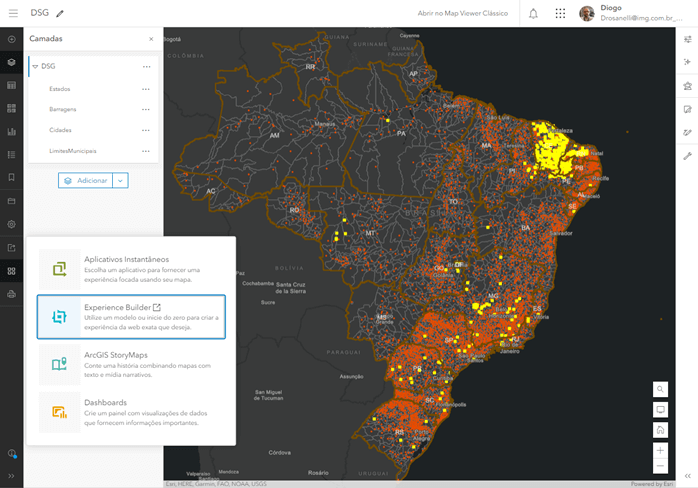Open the Adicionar dropdown arrow

click(120, 180)
